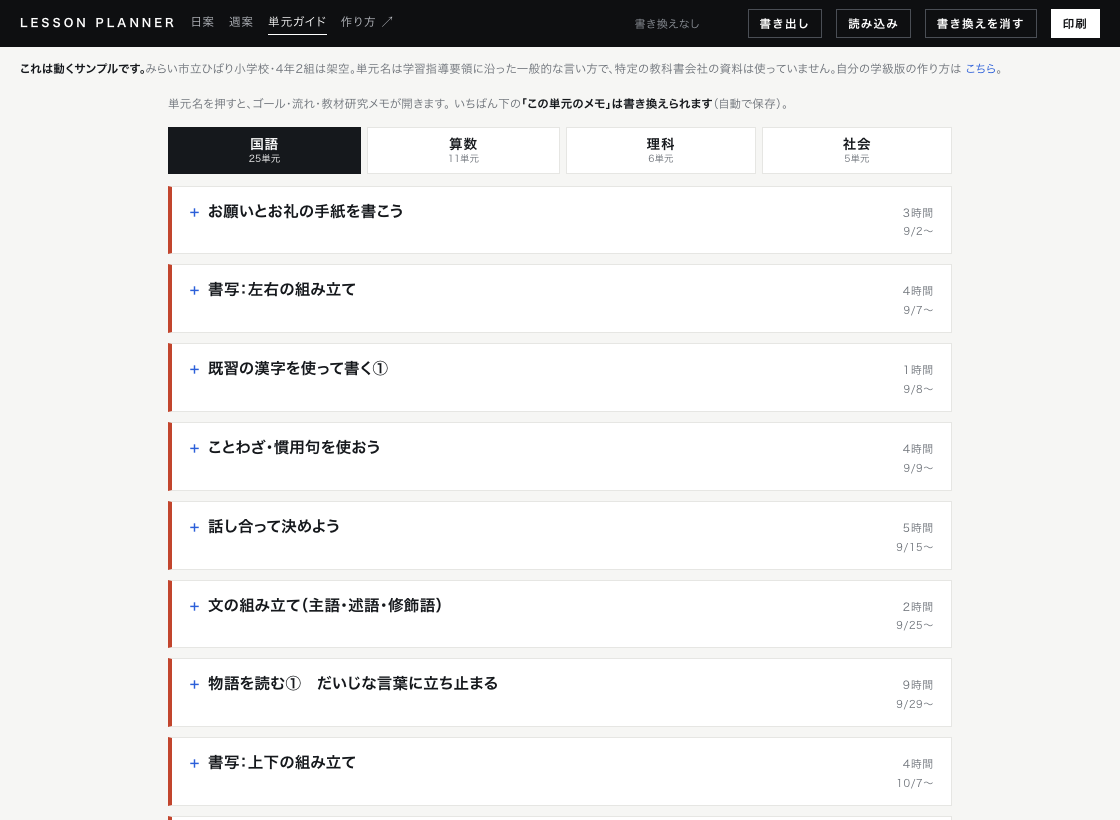This screenshot has height=820, width=1120.
Task: Click unit title 書写:左右の組み立て
Action: tap(281, 289)
